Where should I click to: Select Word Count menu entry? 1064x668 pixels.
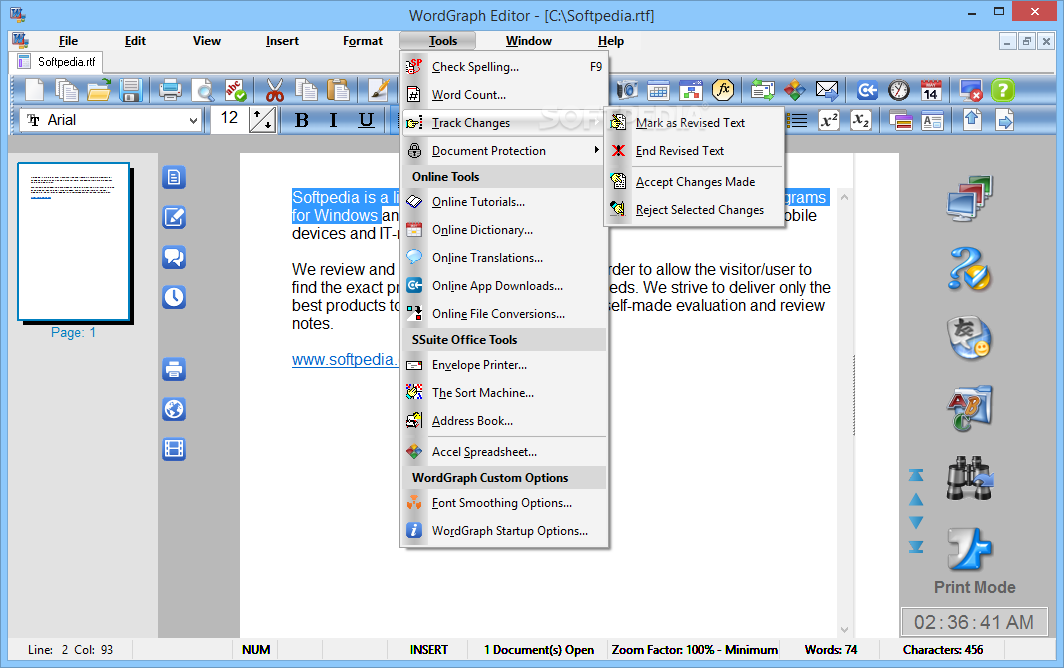coord(504,95)
